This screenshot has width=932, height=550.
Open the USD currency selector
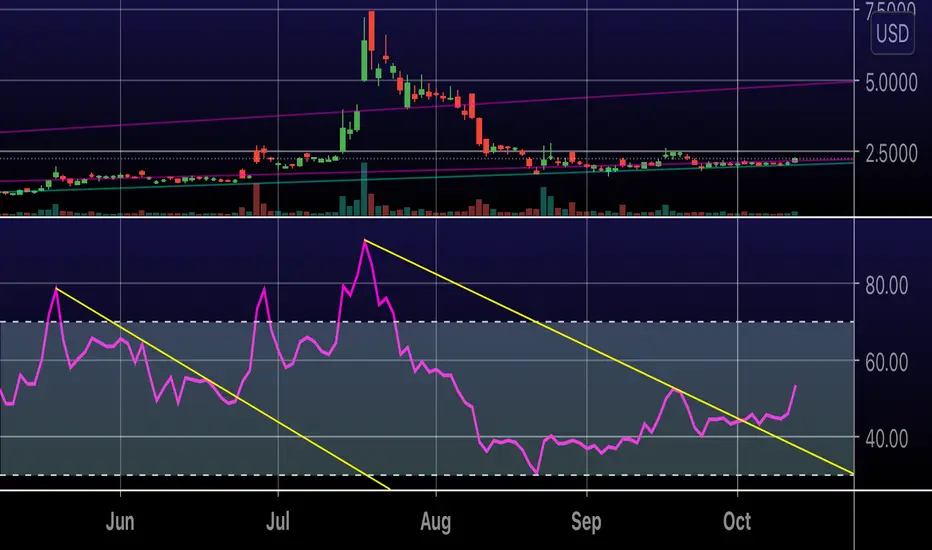tap(892, 33)
